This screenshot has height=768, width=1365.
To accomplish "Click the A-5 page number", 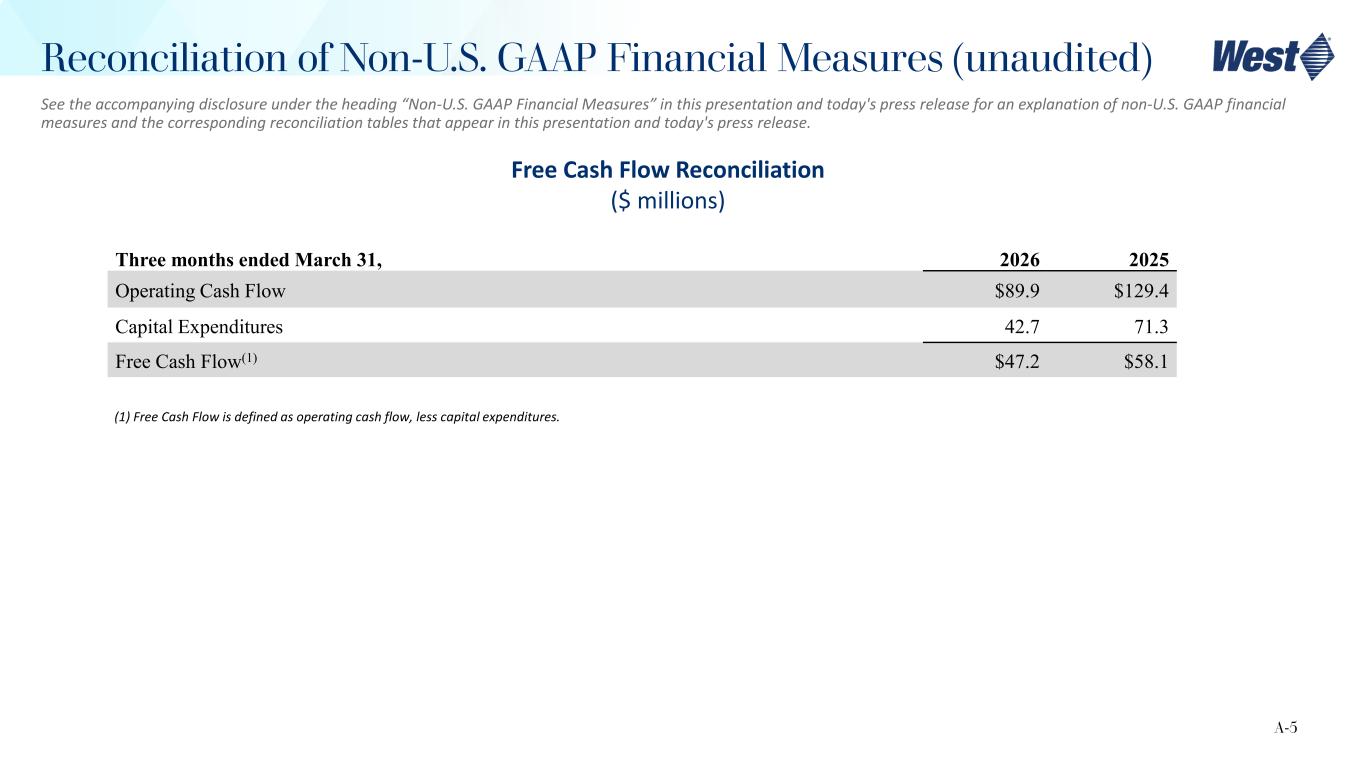I will pyautogui.click(x=1287, y=728).
